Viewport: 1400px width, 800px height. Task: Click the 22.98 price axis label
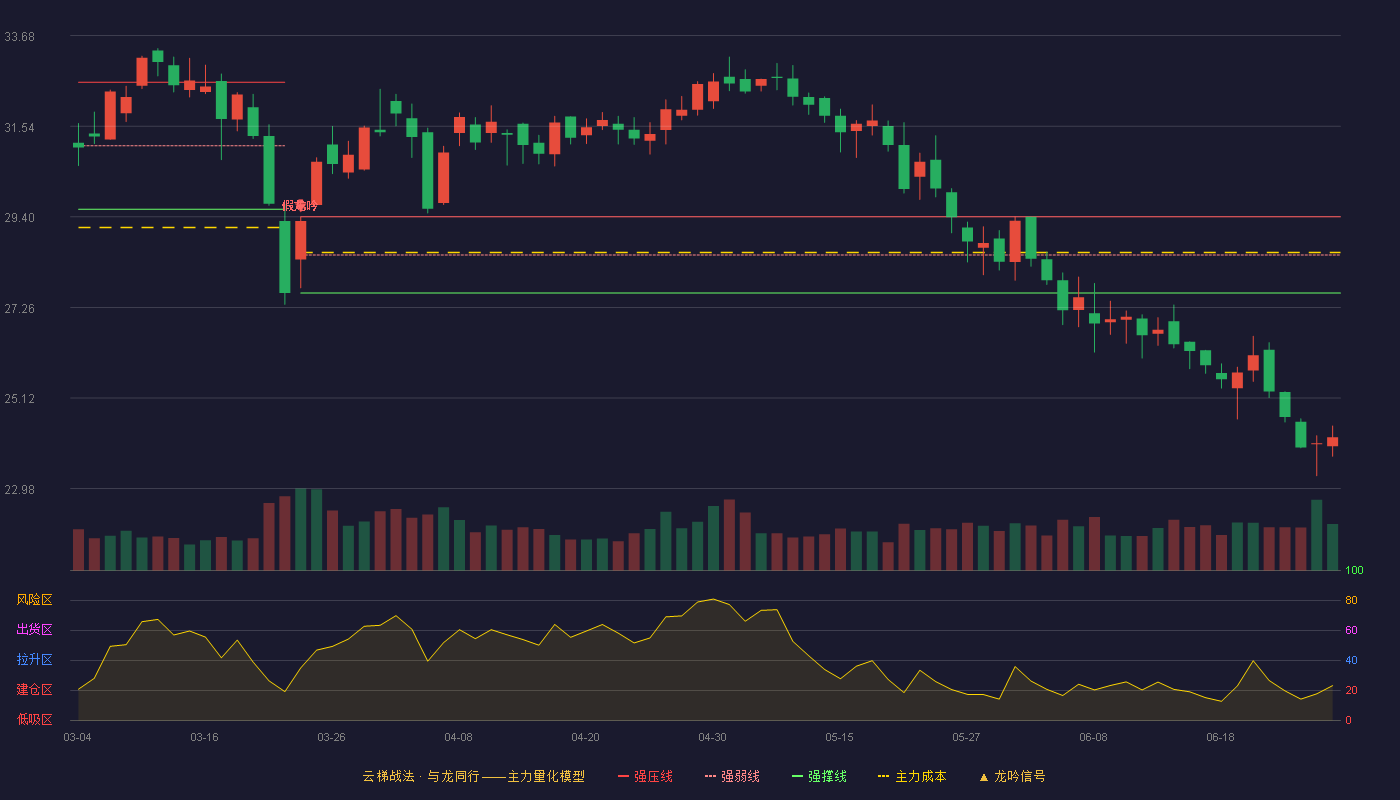[x=19, y=490]
